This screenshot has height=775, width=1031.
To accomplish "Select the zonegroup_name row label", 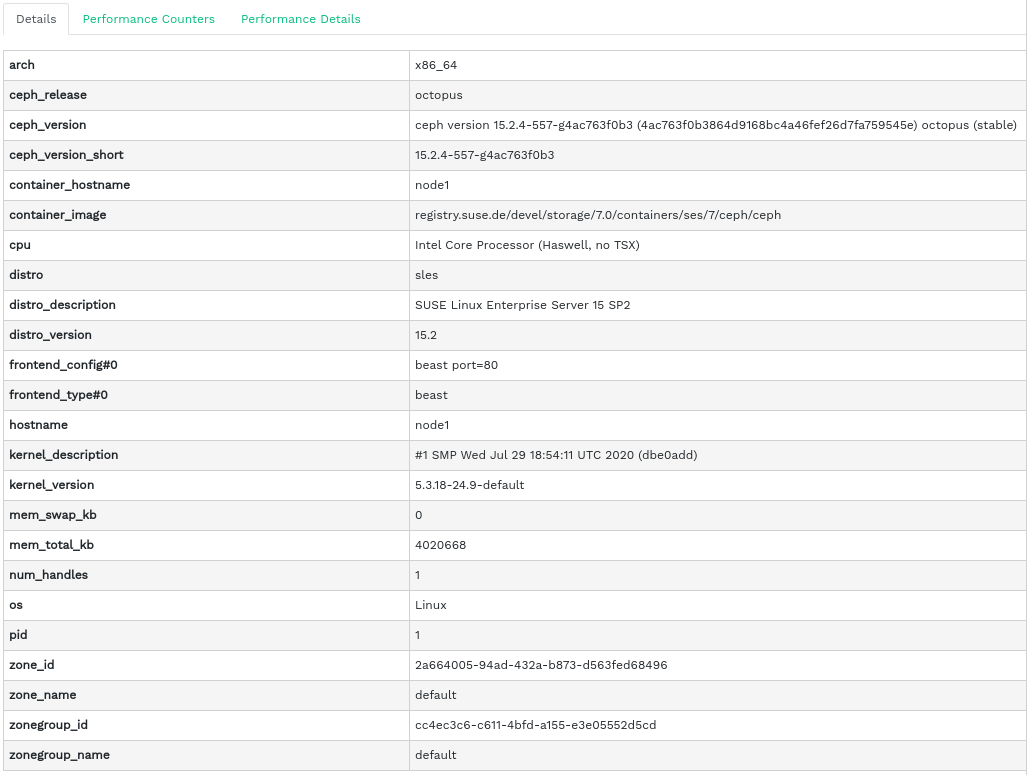I will tap(59, 755).
